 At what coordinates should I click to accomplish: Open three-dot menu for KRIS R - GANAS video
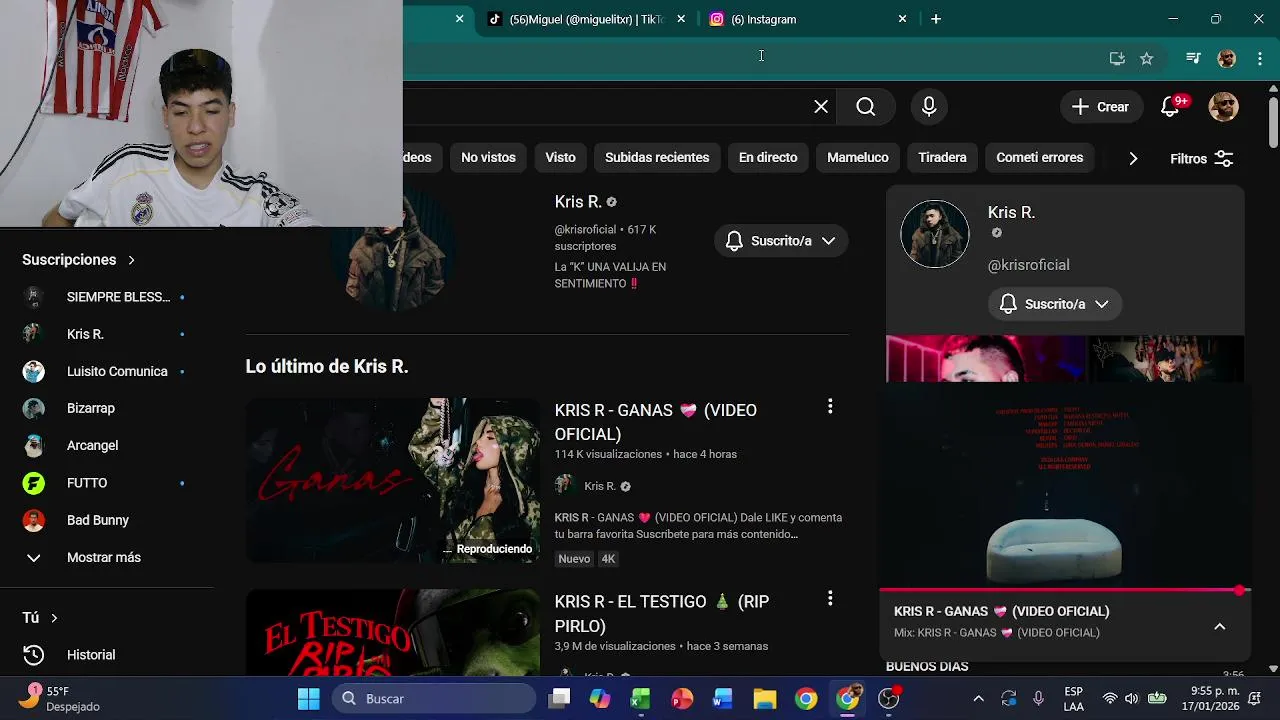829,406
